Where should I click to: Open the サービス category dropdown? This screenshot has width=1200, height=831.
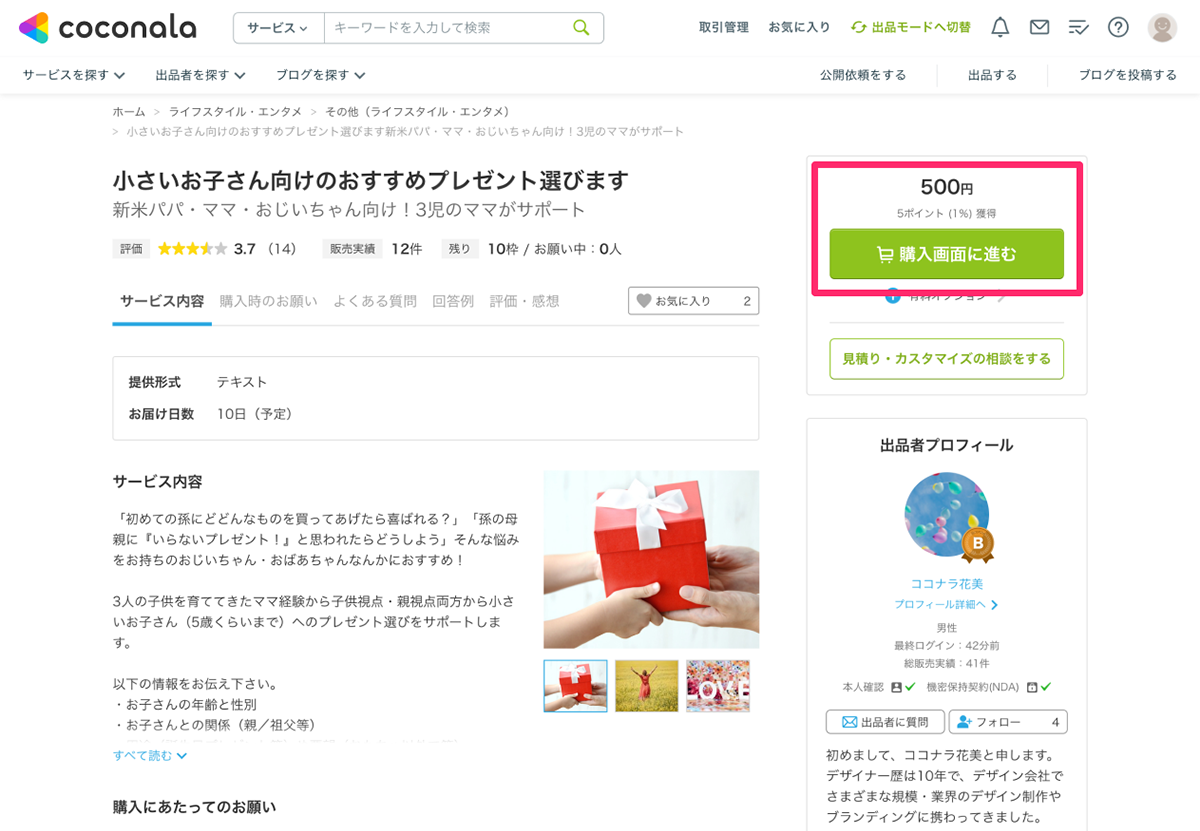click(x=278, y=27)
